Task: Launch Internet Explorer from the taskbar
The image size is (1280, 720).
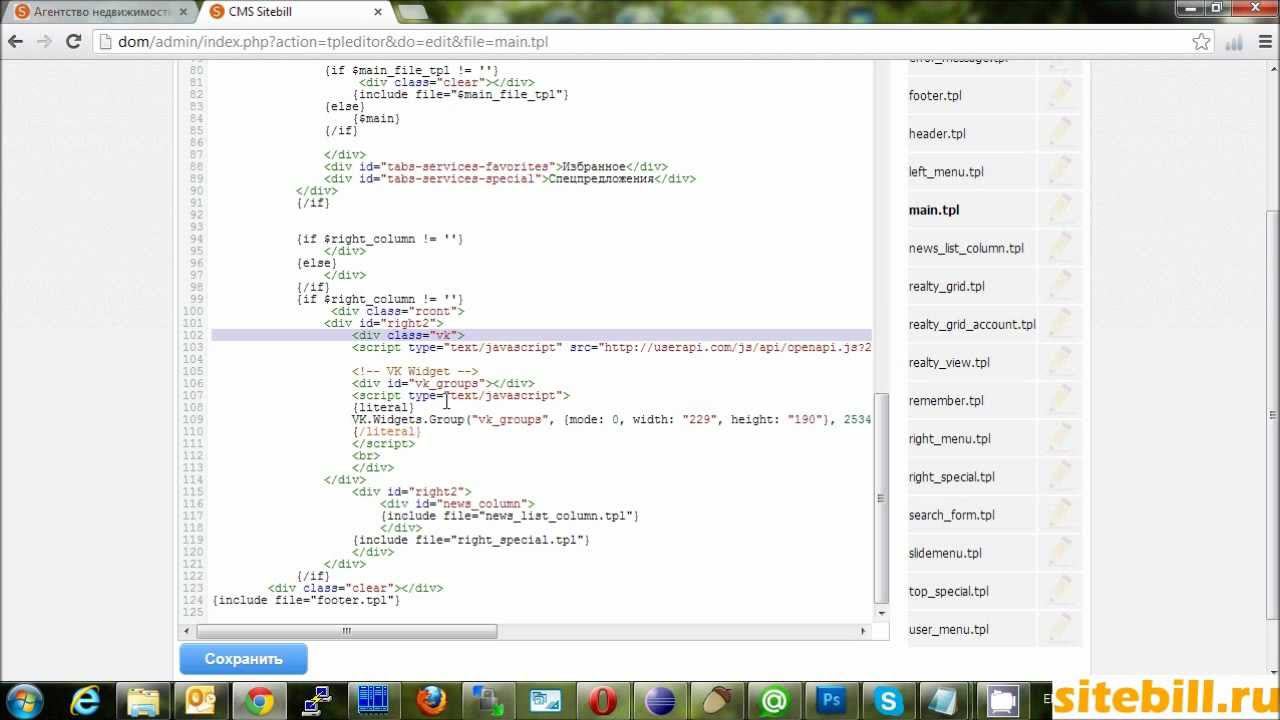Action: [x=87, y=701]
